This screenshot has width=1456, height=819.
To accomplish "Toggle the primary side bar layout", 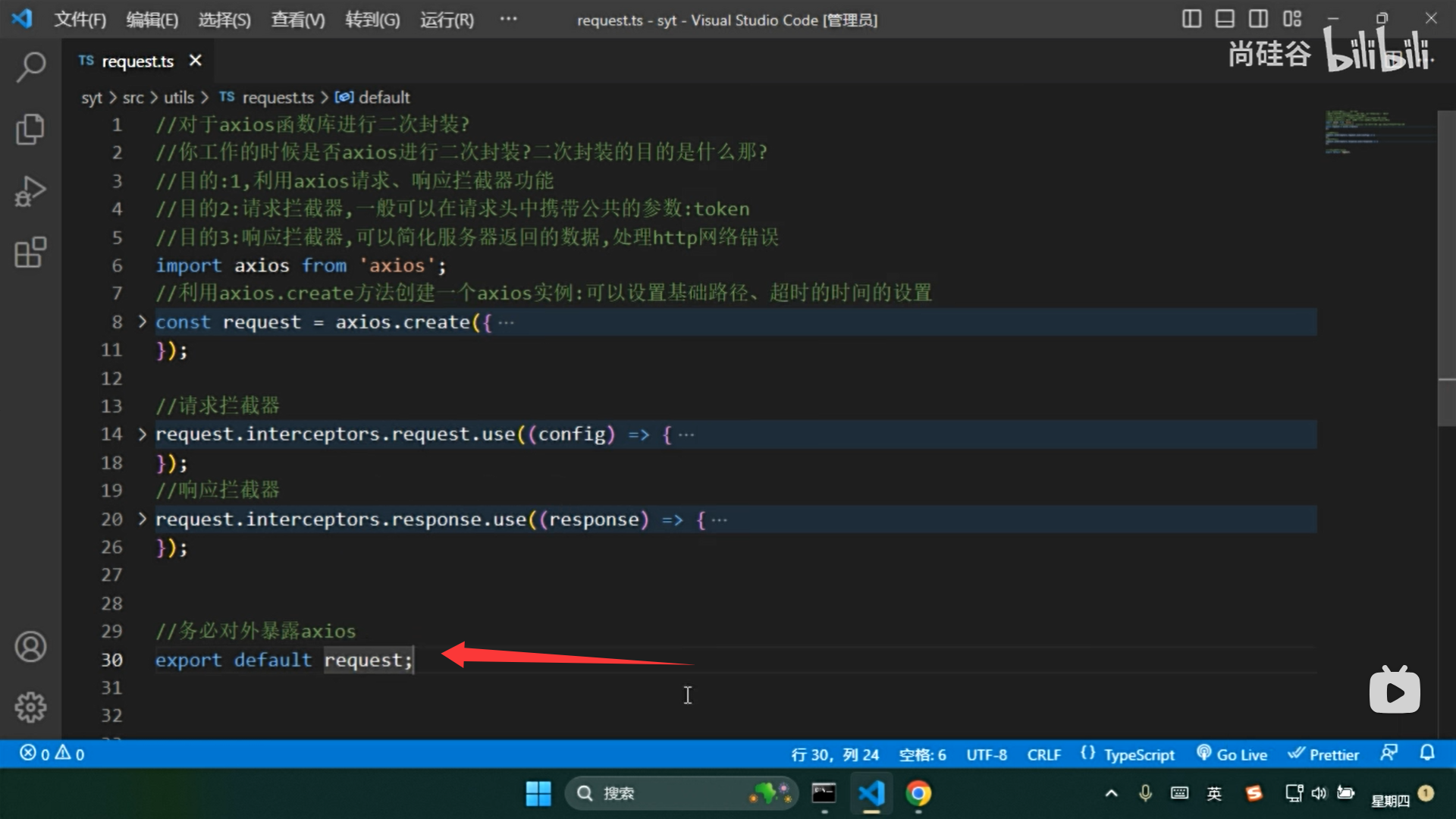I will coord(1191,19).
